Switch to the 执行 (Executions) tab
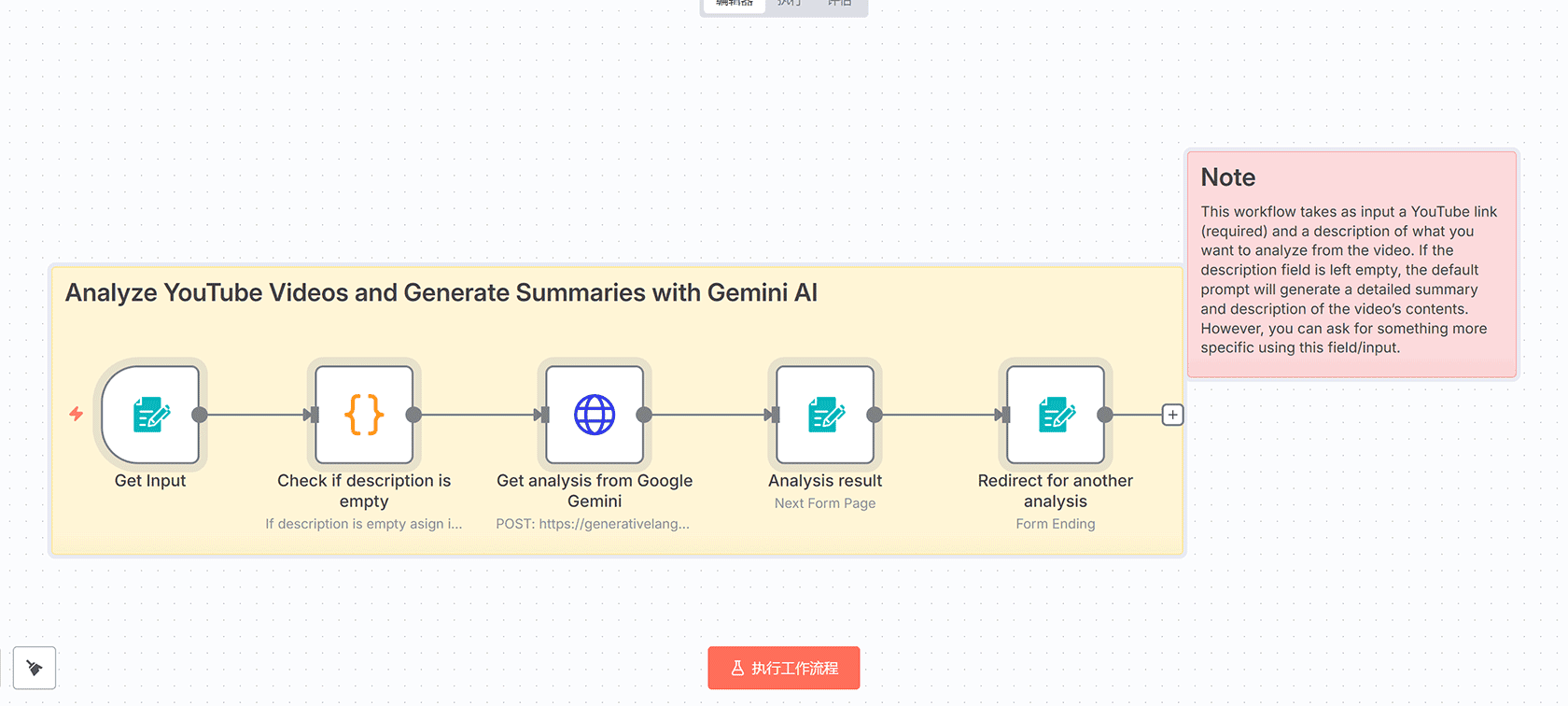1568x706 pixels. coord(790,4)
